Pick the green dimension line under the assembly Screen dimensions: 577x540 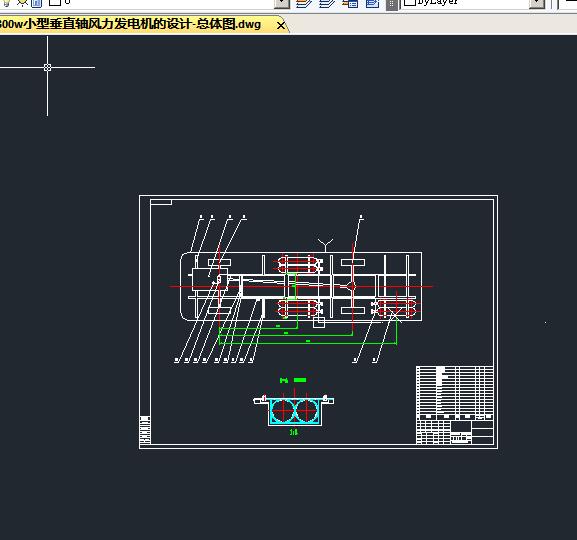[x=308, y=344]
